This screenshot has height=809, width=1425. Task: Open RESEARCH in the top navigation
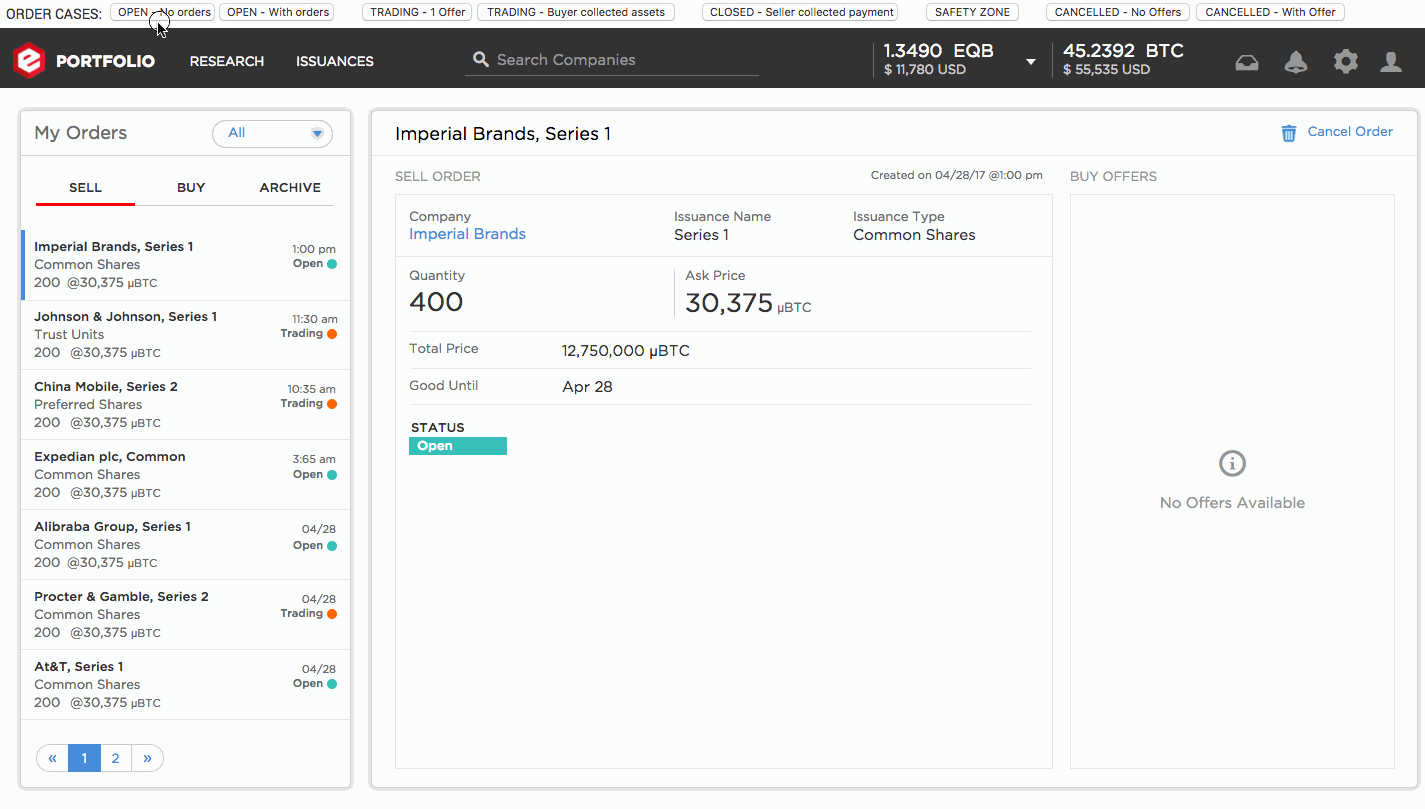pyautogui.click(x=227, y=61)
